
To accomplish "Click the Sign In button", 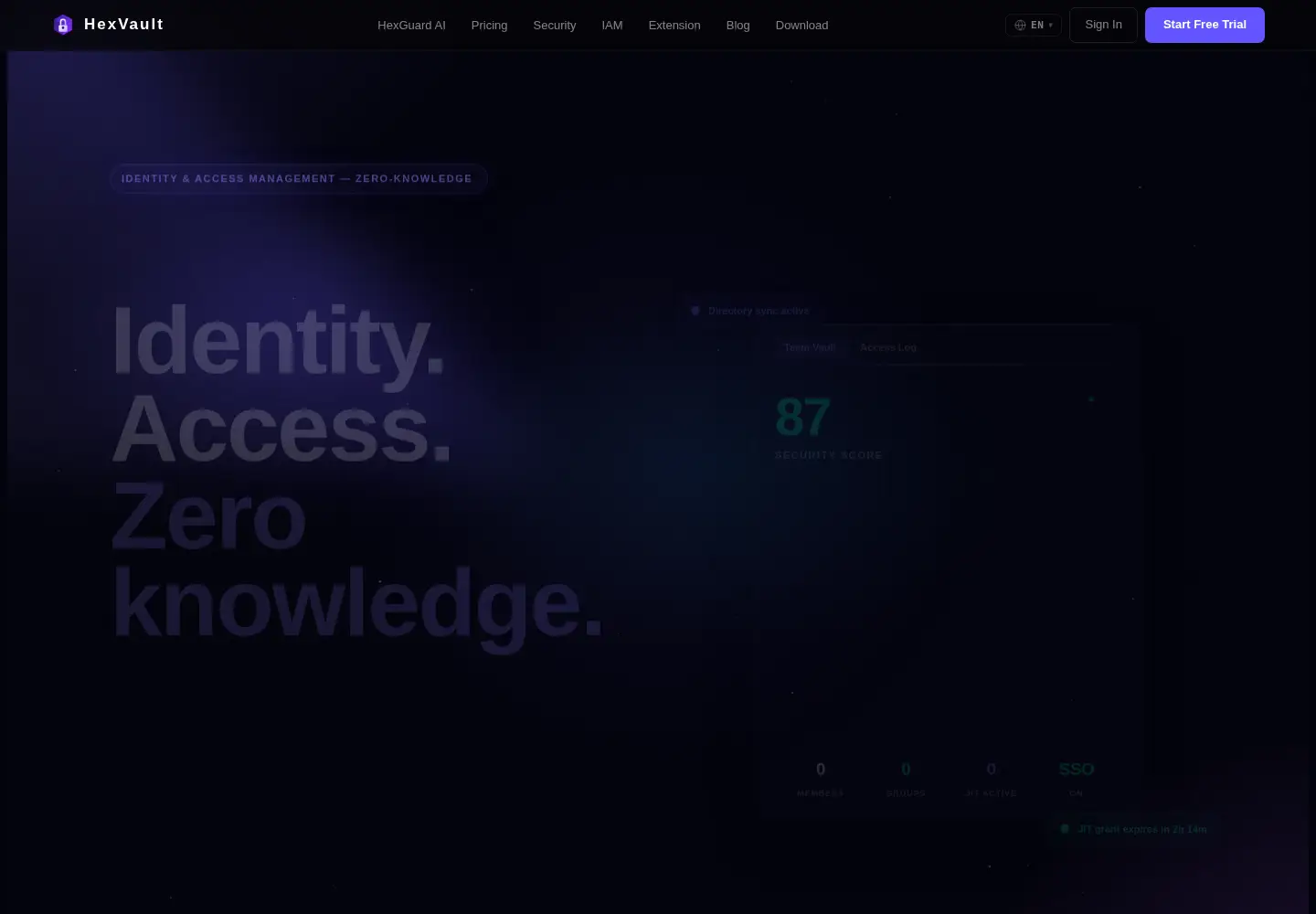I will [x=1103, y=25].
